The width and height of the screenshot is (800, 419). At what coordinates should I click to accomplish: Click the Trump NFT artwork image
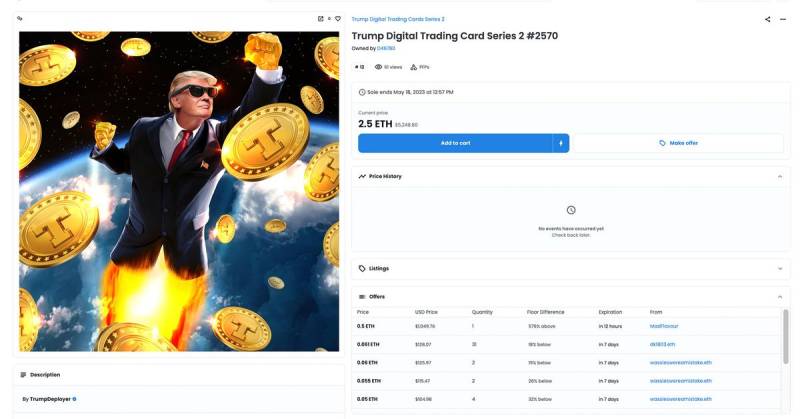click(x=179, y=191)
